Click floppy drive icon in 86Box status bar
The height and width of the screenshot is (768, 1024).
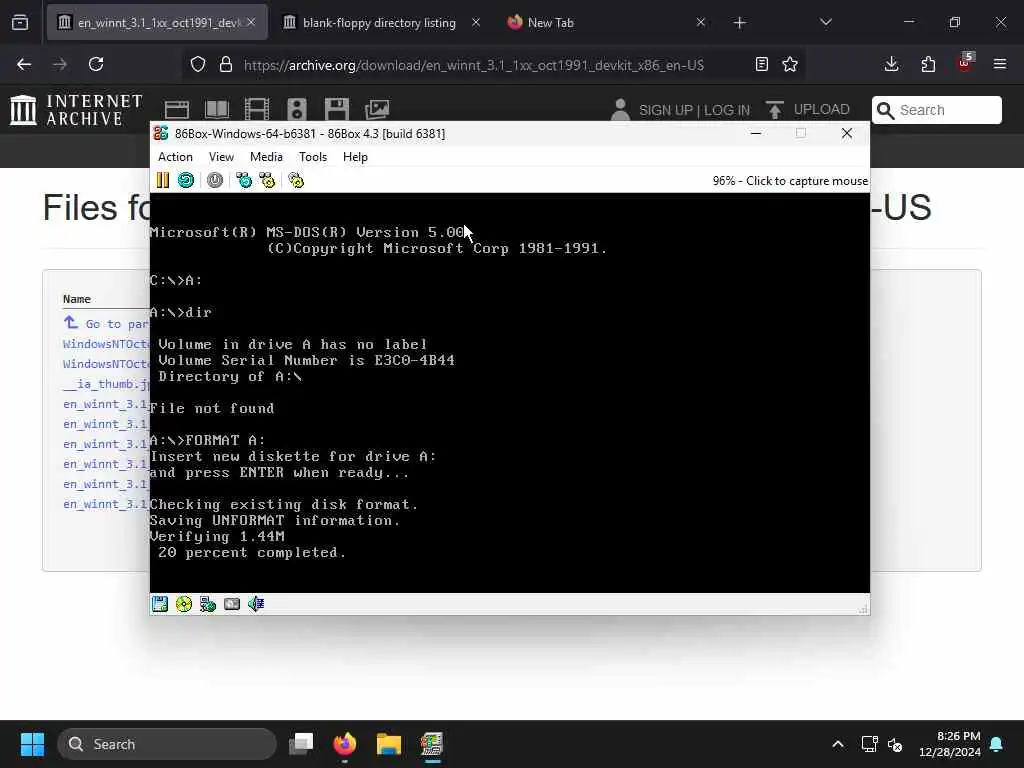click(x=160, y=603)
